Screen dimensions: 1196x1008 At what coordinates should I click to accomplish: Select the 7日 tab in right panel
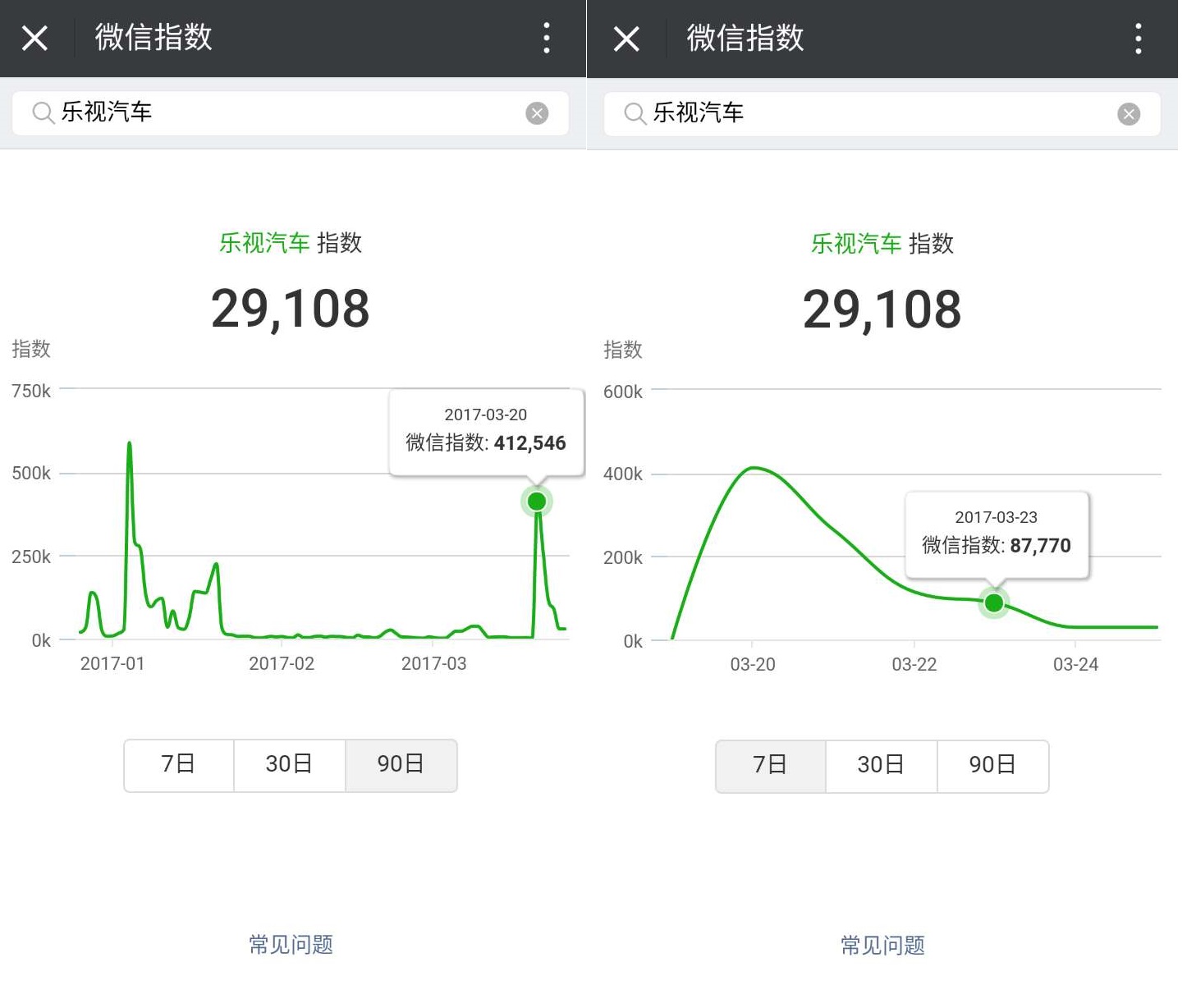(771, 766)
